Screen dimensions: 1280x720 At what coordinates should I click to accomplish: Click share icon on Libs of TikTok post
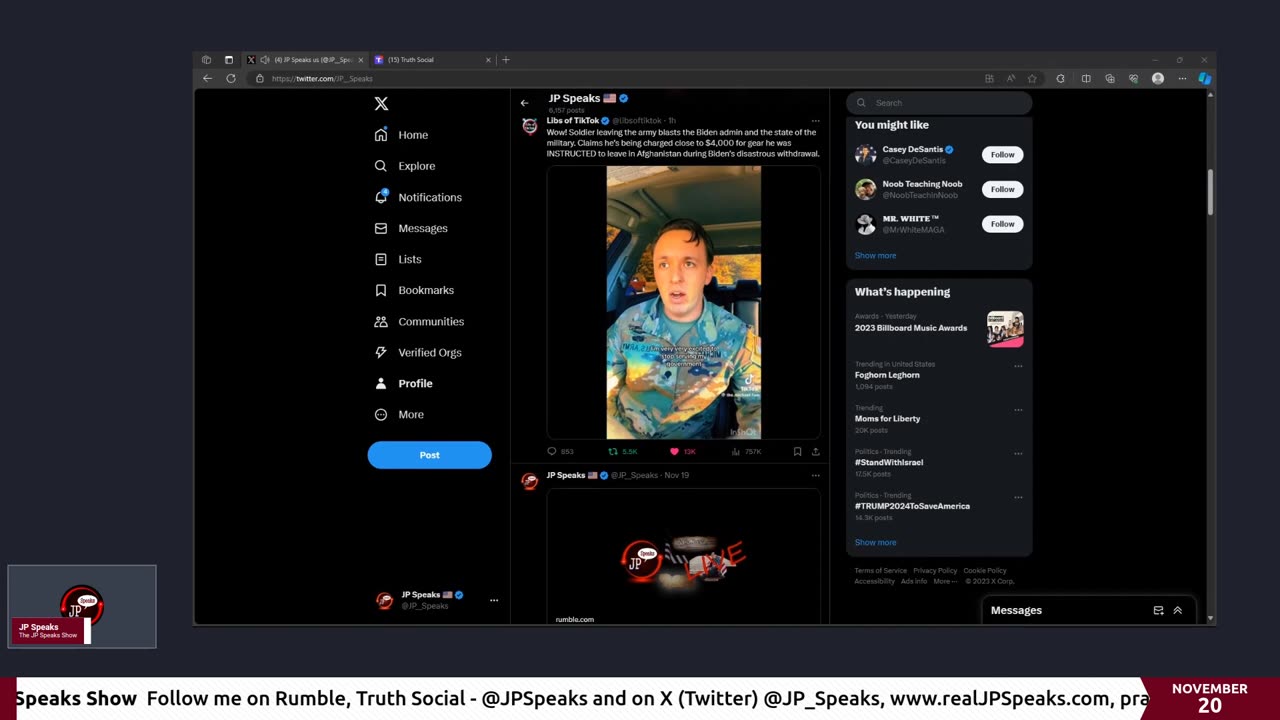click(815, 452)
